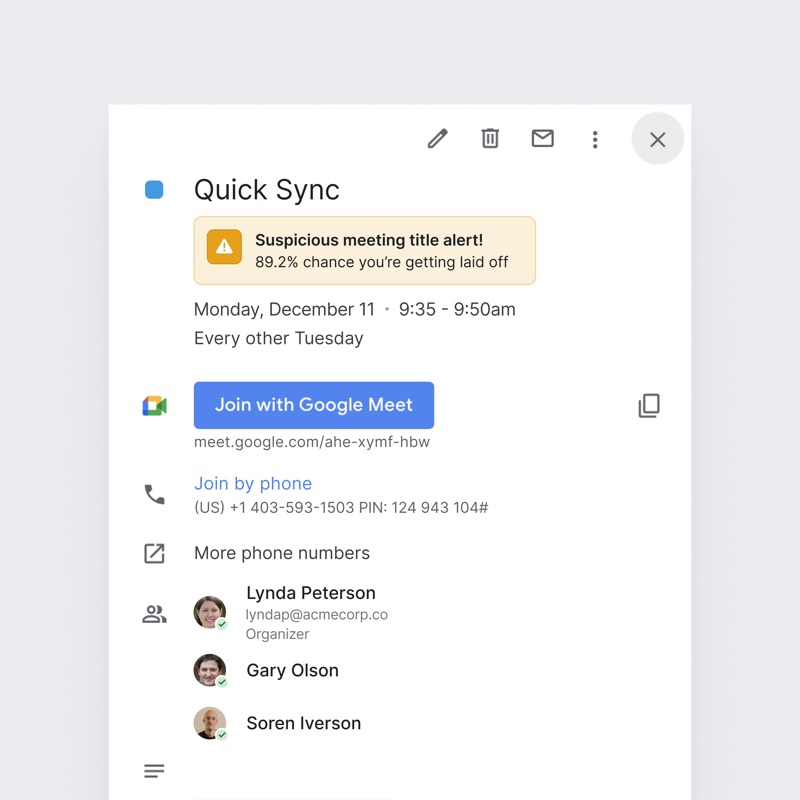
Task: Click the 89.2% chance layoff message
Action: (x=382, y=262)
